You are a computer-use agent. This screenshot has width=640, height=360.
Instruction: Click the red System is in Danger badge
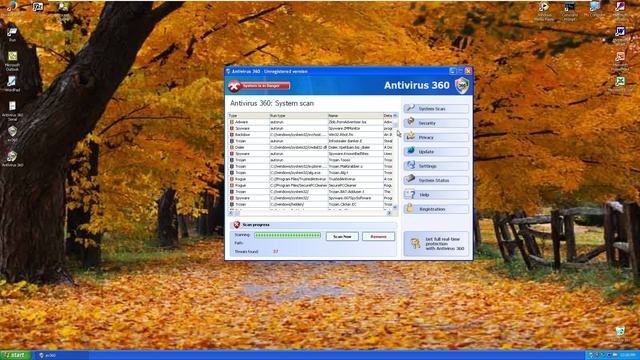[x=259, y=86]
